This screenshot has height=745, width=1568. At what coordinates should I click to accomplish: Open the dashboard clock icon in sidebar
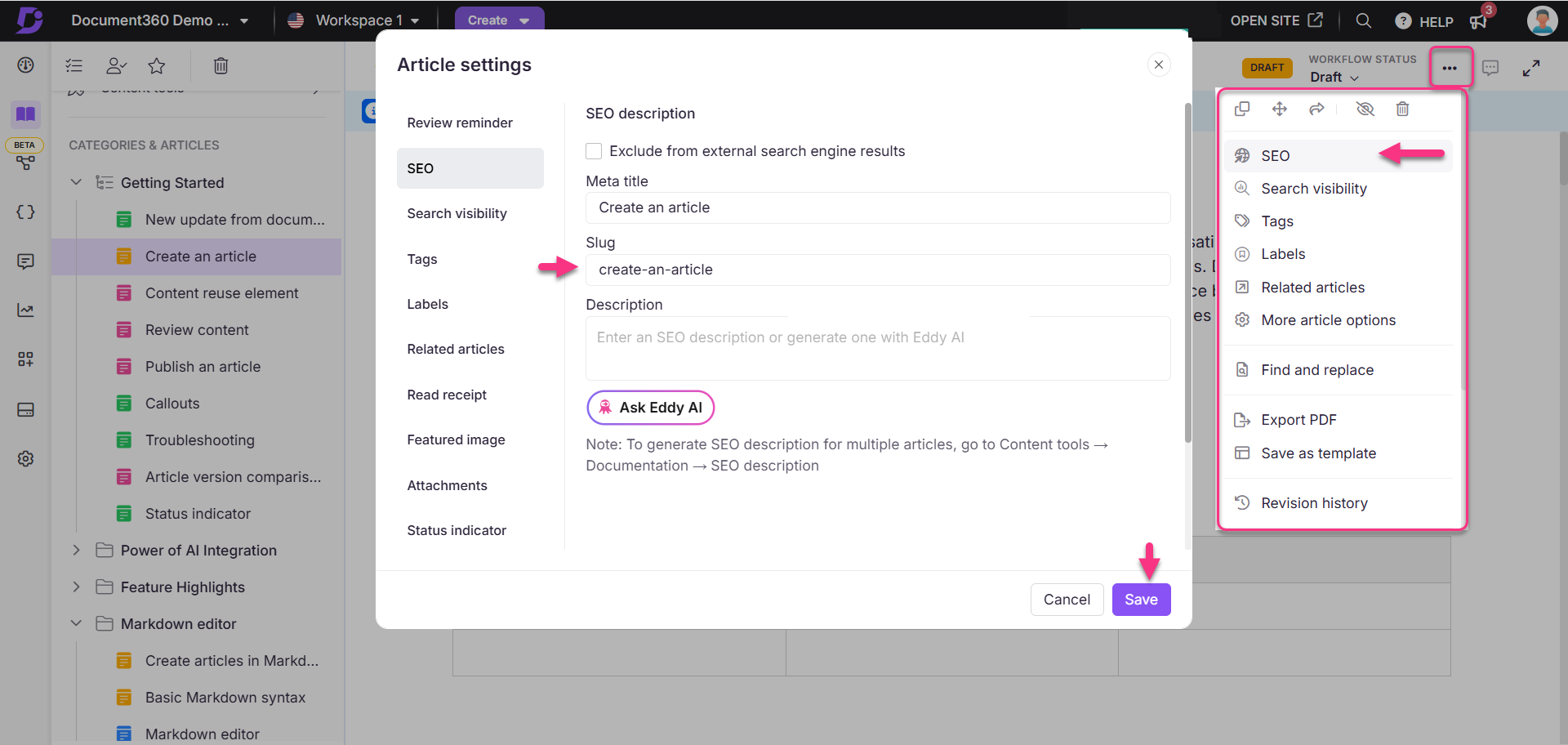point(25,65)
